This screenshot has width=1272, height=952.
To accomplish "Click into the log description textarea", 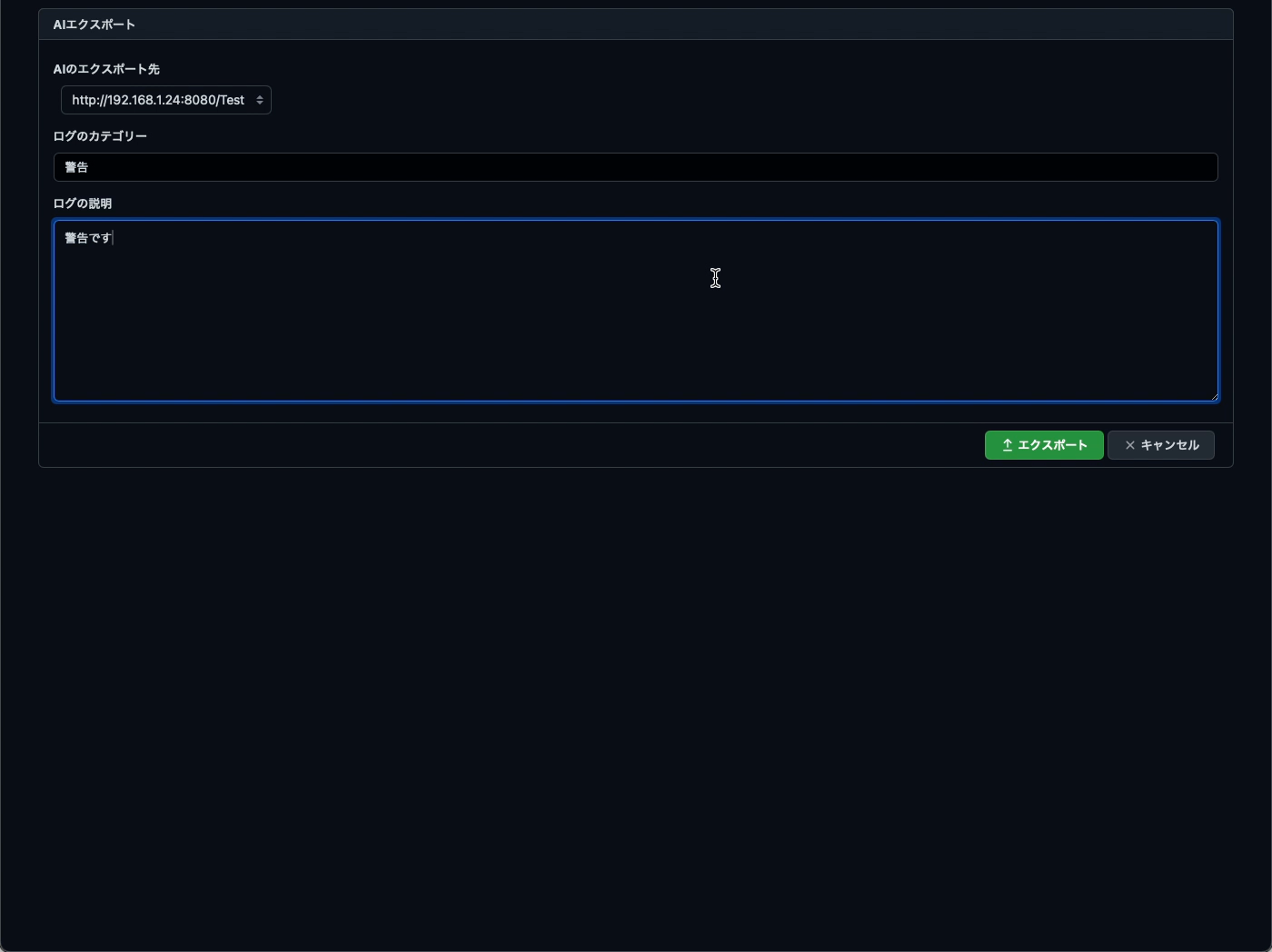I will (x=636, y=311).
